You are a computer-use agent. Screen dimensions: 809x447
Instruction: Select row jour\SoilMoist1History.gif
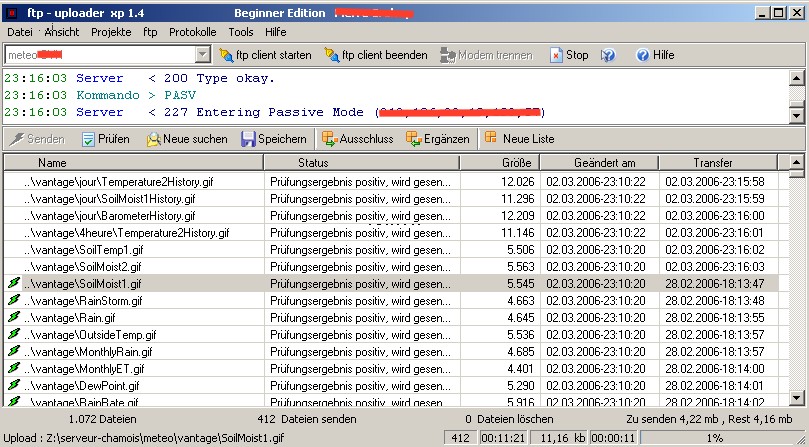(x=391, y=198)
